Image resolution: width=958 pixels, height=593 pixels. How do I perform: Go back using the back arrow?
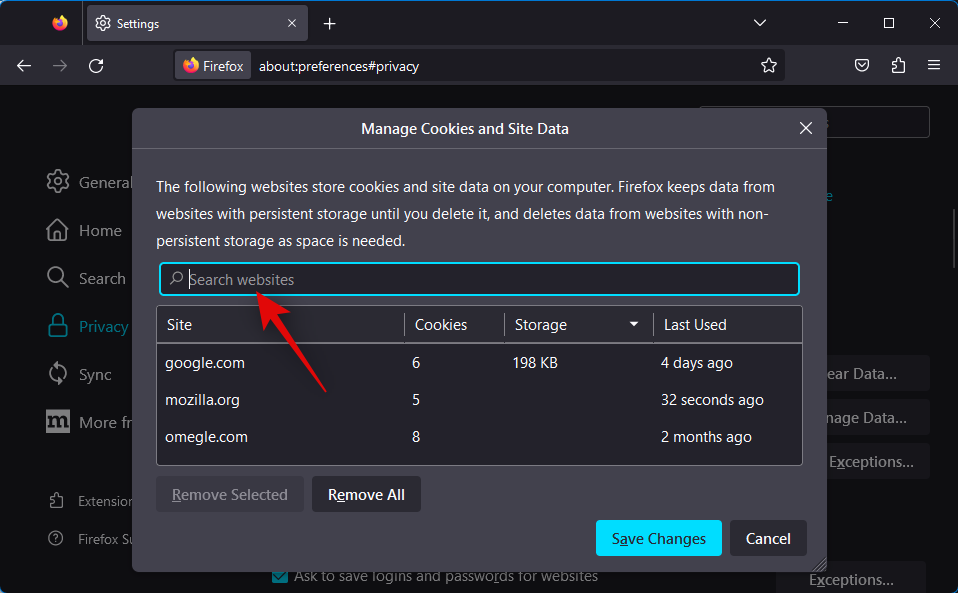(x=24, y=66)
